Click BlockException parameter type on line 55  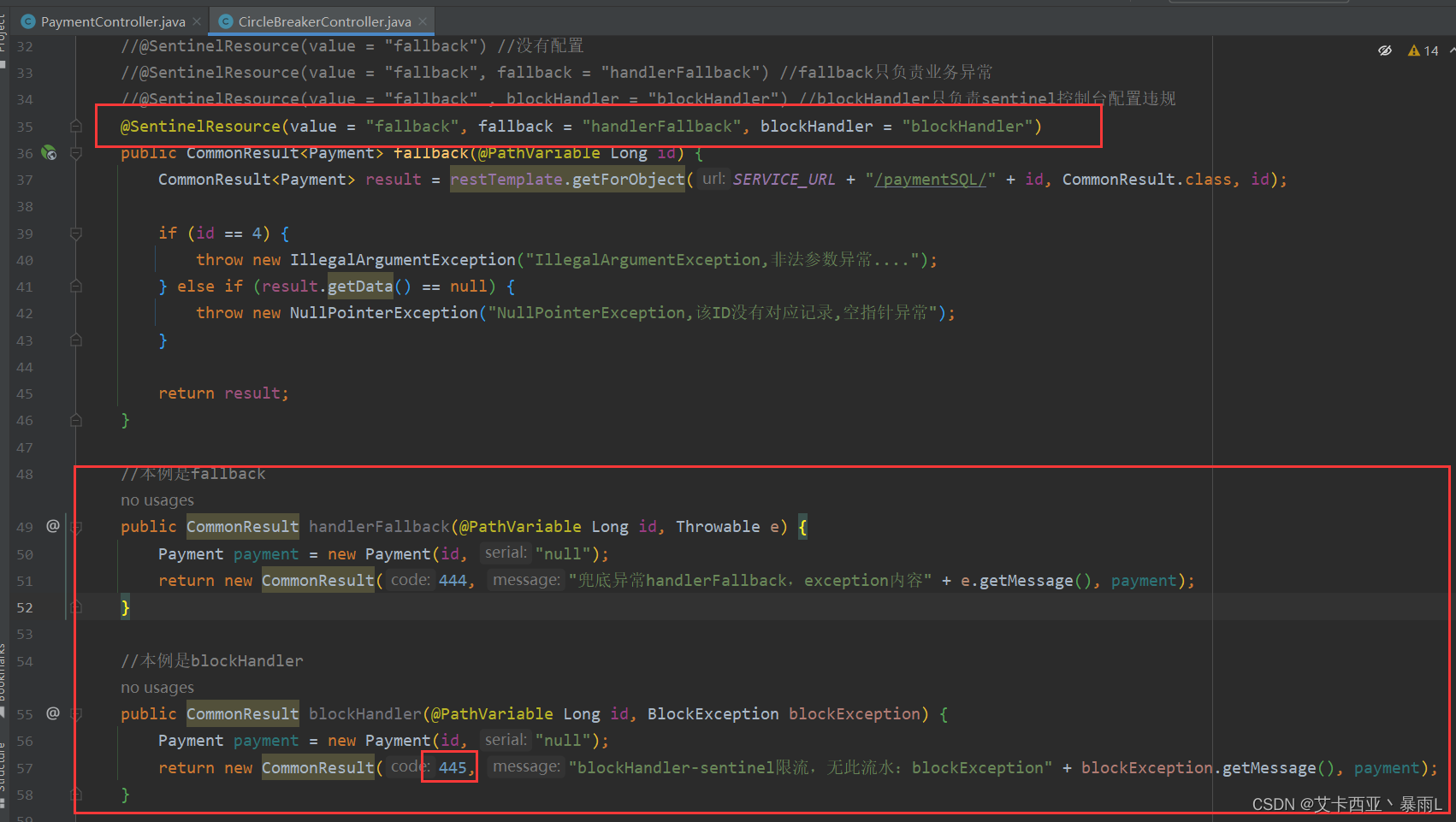click(x=713, y=714)
